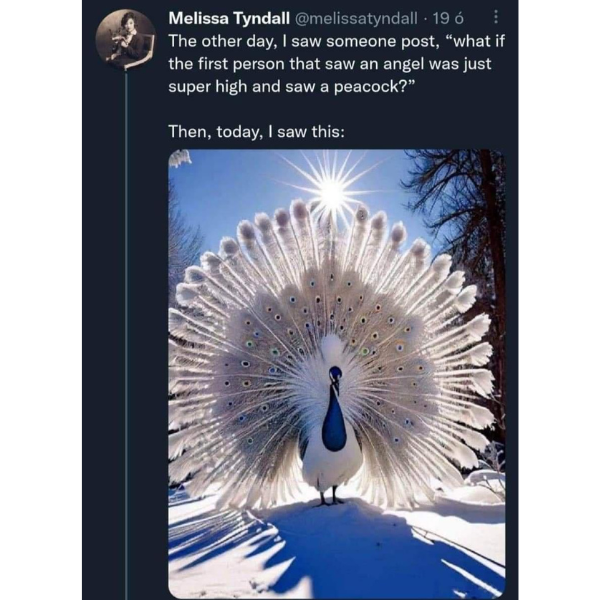
Task: Click the sun starburst in the photo
Action: pyautogui.click(x=332, y=191)
